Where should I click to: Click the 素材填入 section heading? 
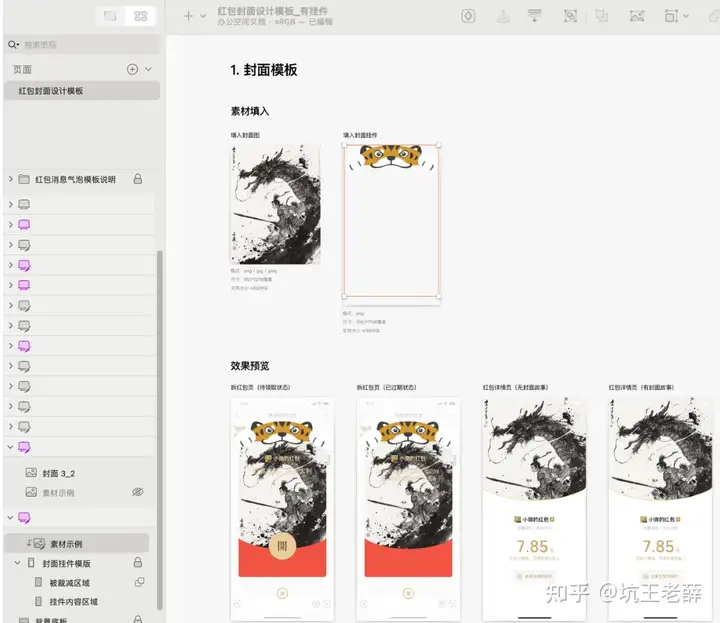pyautogui.click(x=249, y=111)
